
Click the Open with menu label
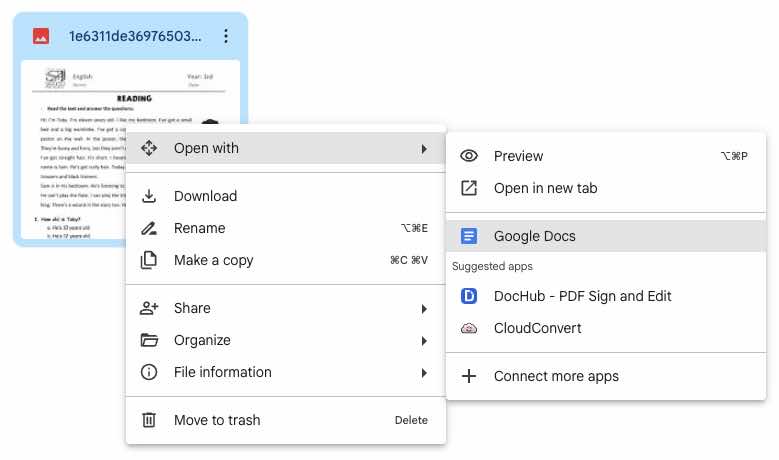[206, 148]
